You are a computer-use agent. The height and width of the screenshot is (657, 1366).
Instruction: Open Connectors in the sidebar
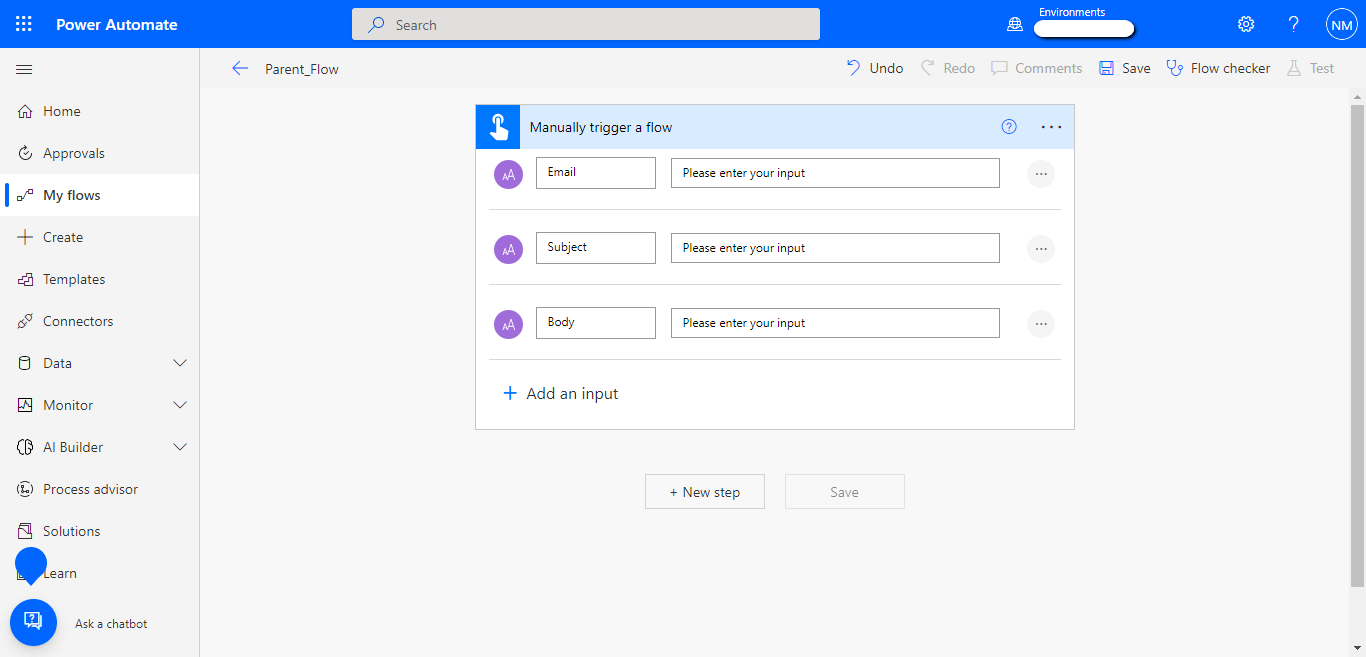tap(100, 321)
